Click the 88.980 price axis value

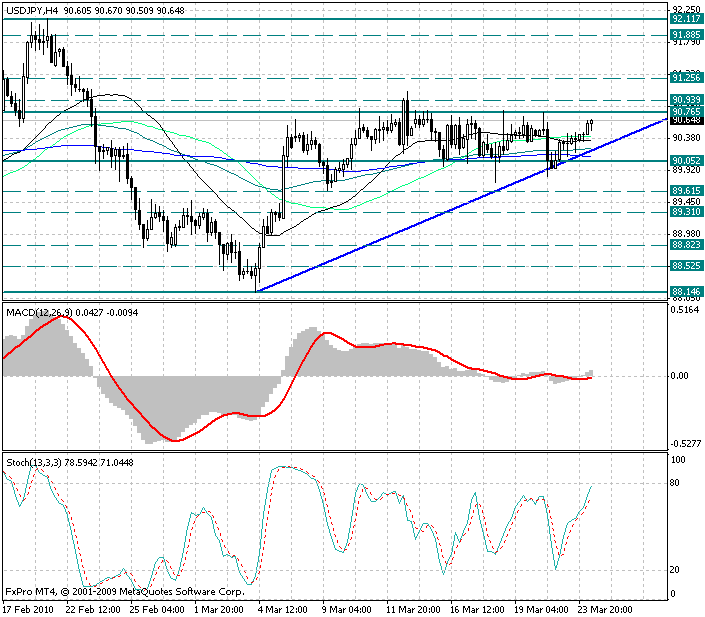(687, 234)
